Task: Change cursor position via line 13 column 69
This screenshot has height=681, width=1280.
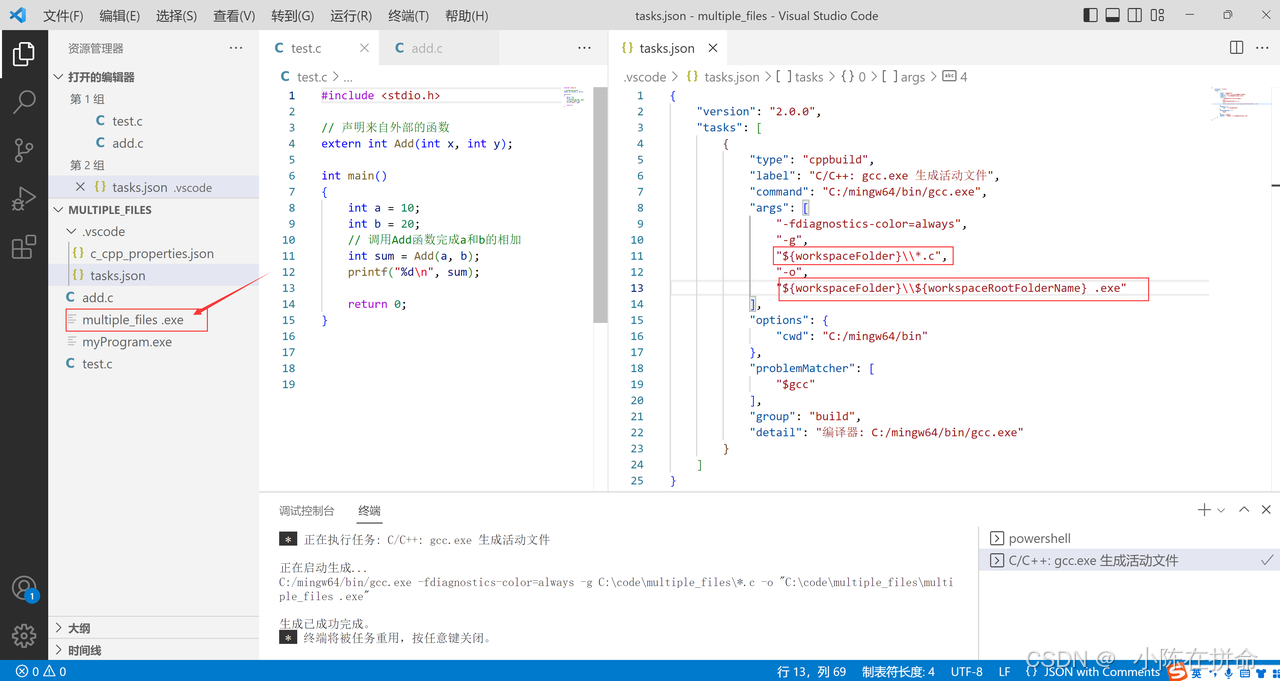Action: coord(811,672)
